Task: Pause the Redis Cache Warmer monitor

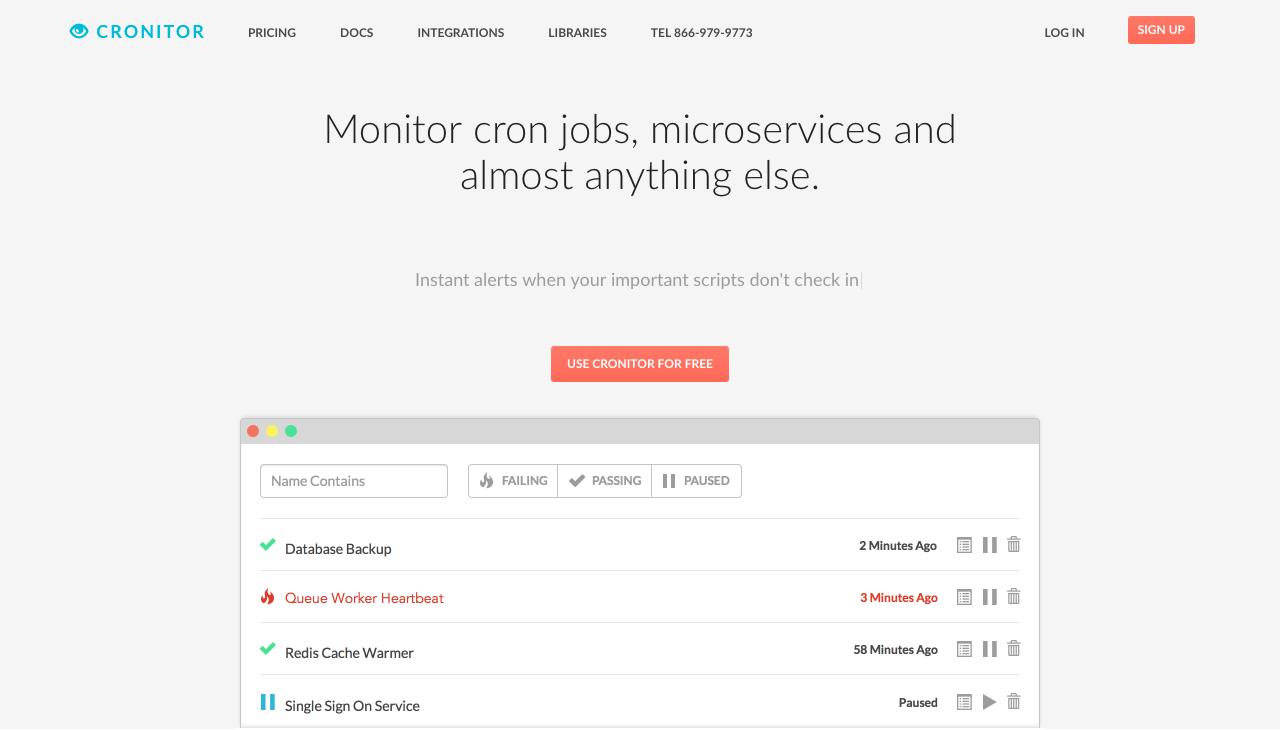Action: pos(990,649)
